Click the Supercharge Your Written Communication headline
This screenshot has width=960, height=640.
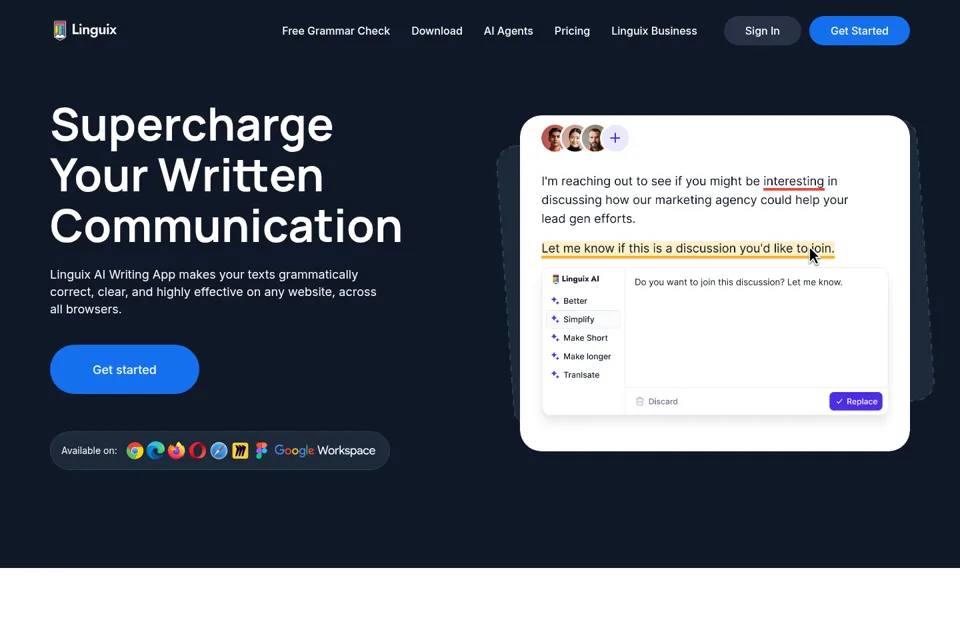point(226,175)
